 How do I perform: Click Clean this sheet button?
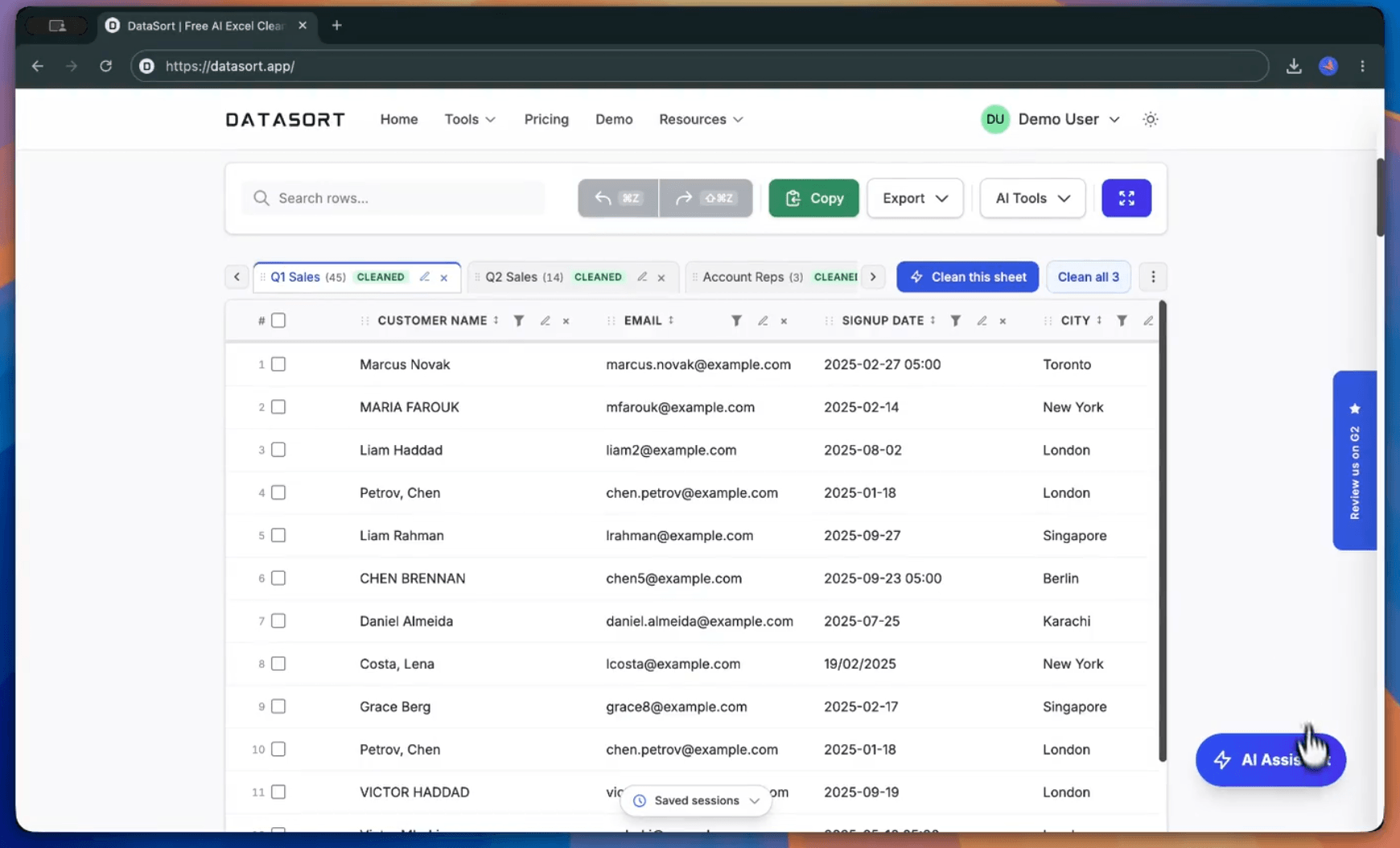click(x=967, y=277)
